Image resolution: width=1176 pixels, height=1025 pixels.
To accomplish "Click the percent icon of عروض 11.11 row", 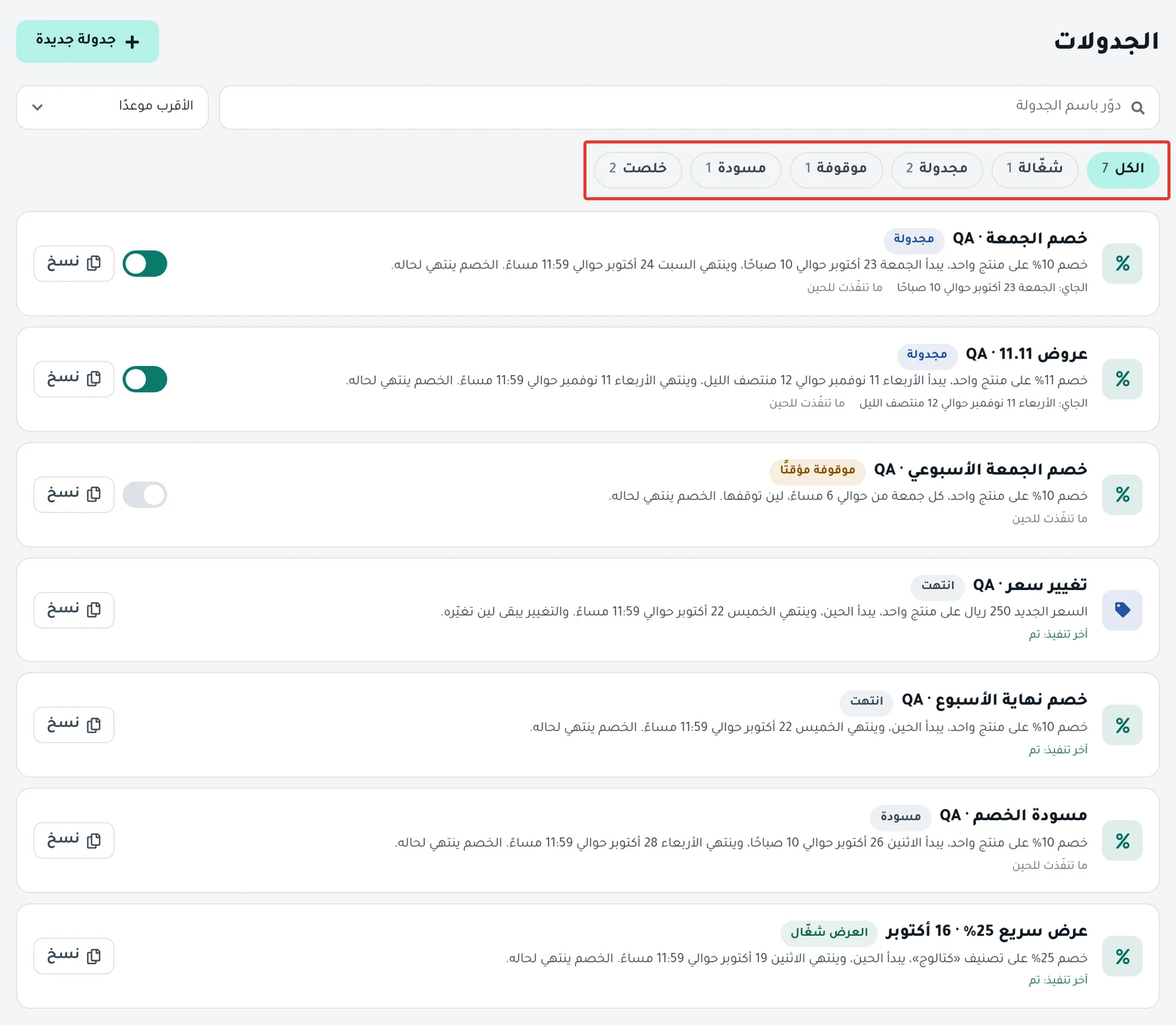I will [x=1122, y=379].
